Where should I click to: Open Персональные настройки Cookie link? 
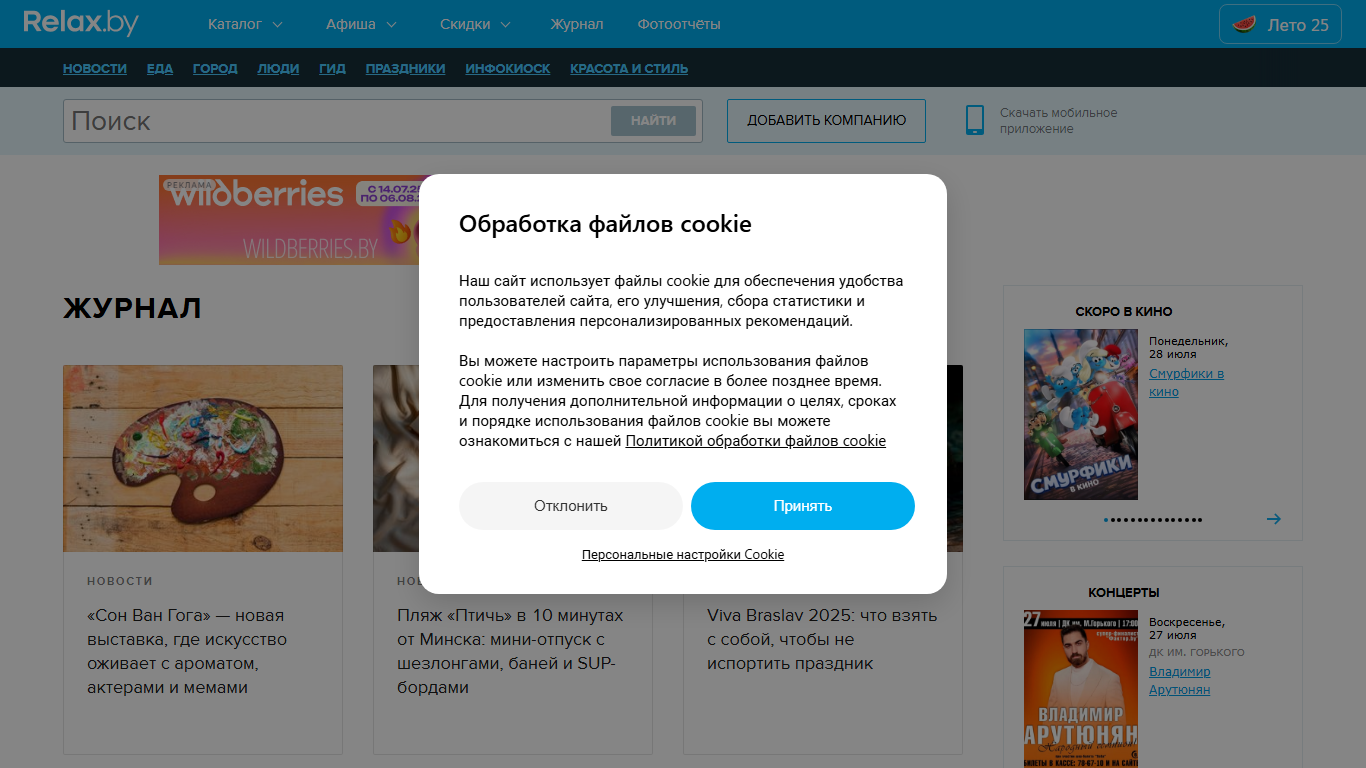point(683,554)
